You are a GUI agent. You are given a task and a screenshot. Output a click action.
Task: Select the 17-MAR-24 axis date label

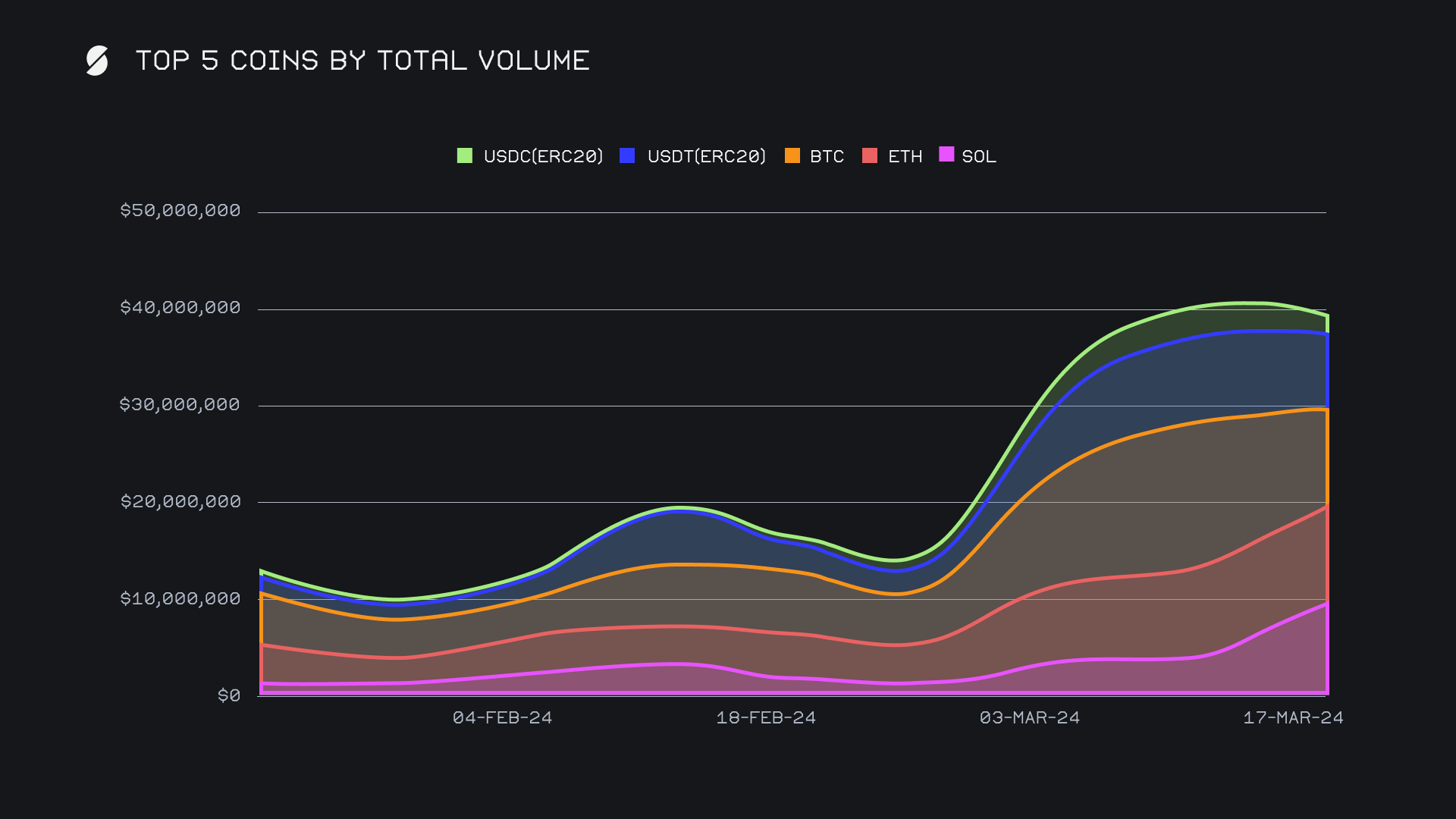1293,717
